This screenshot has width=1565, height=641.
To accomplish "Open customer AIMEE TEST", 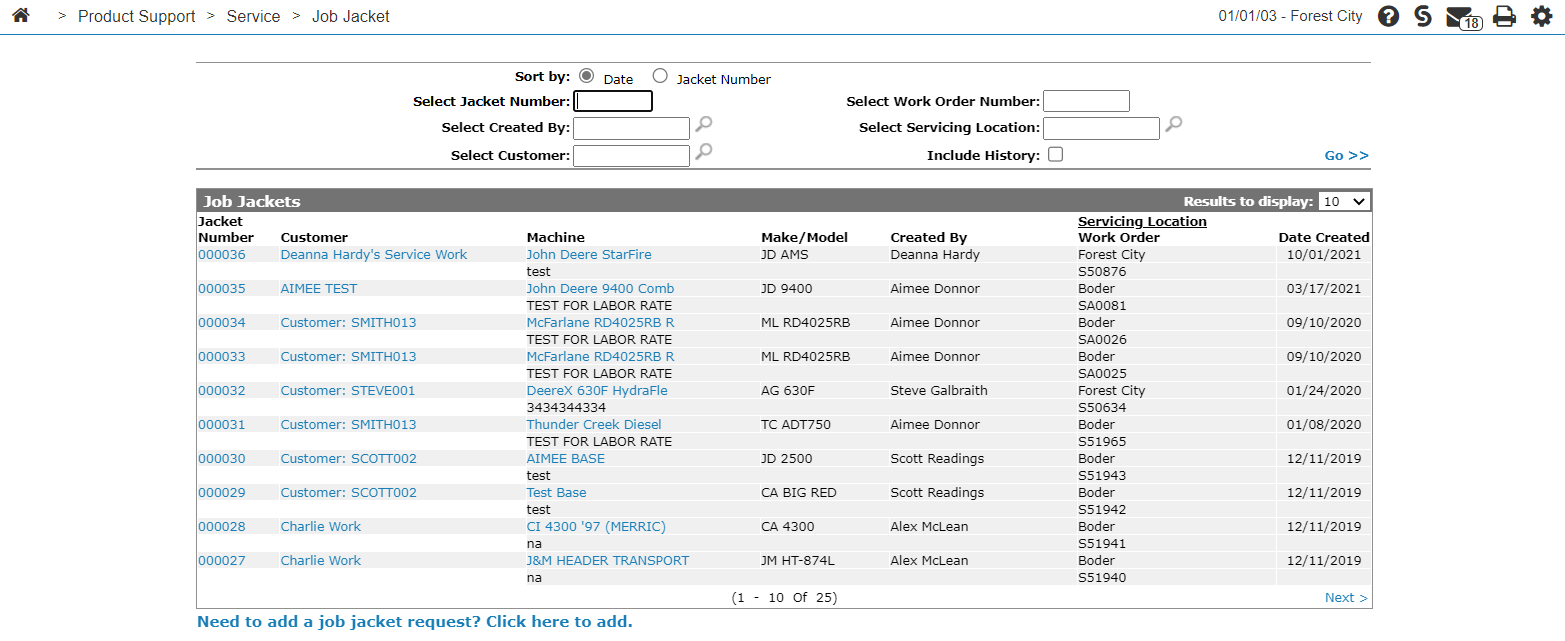I will (x=319, y=289).
